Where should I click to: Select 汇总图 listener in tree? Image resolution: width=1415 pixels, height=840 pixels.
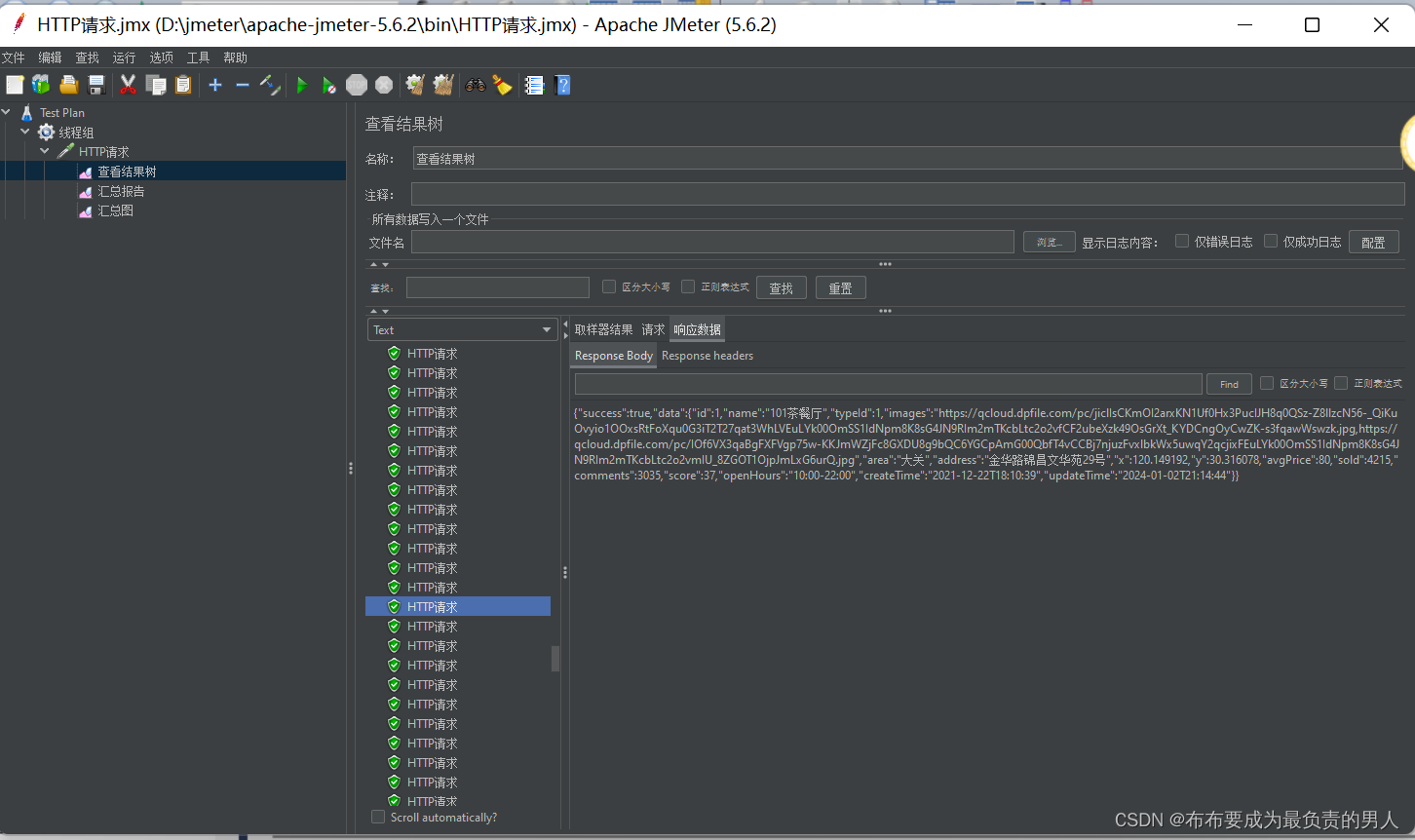pos(115,210)
